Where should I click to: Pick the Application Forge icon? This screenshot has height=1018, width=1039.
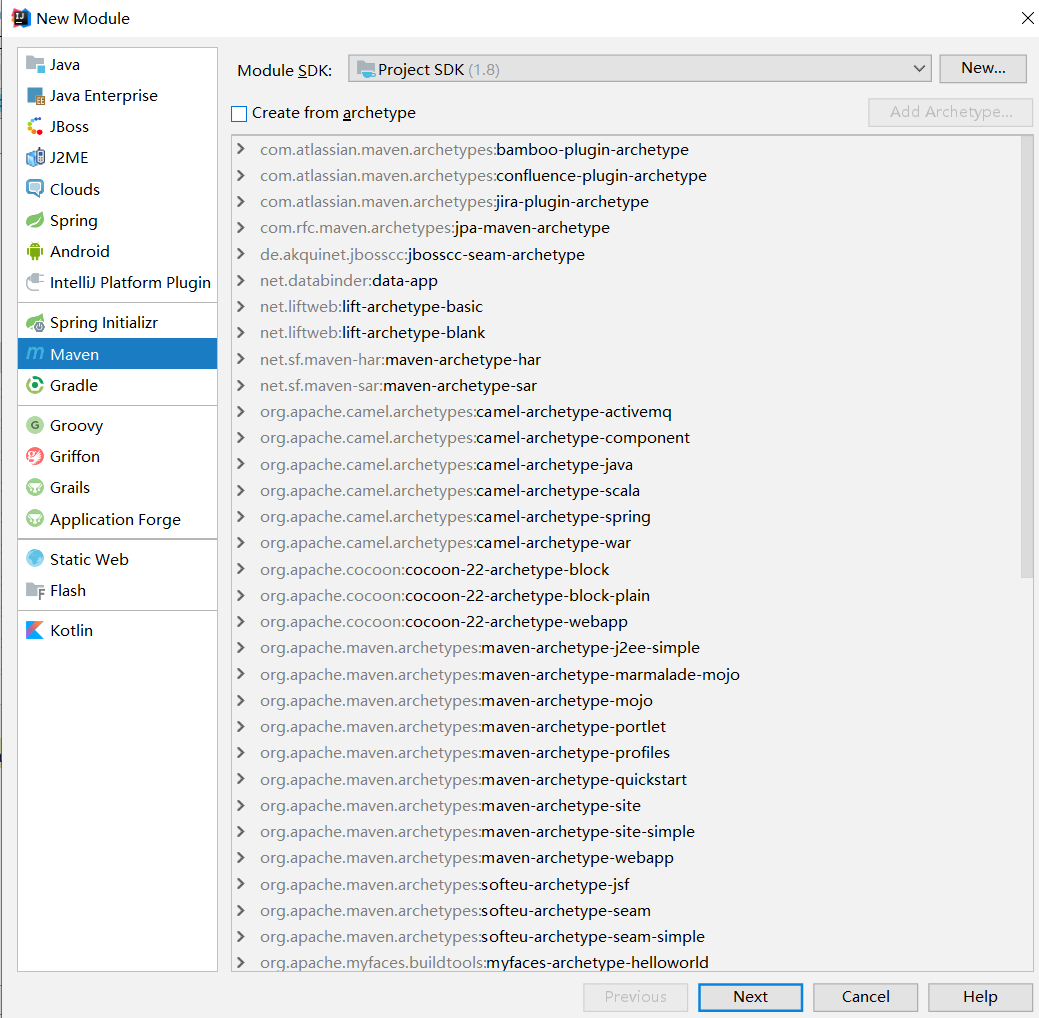(34, 519)
